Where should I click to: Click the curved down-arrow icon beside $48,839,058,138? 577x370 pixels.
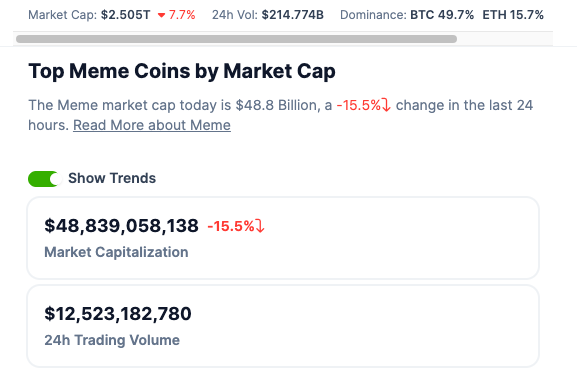click(x=260, y=226)
